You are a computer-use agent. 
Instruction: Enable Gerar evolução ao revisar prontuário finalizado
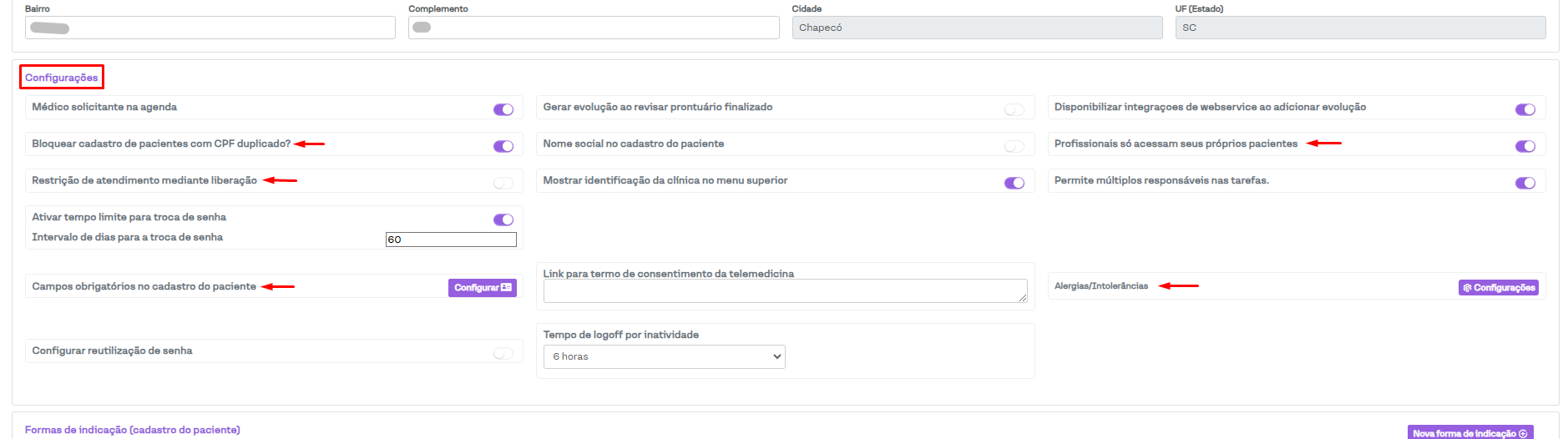coord(1014,109)
